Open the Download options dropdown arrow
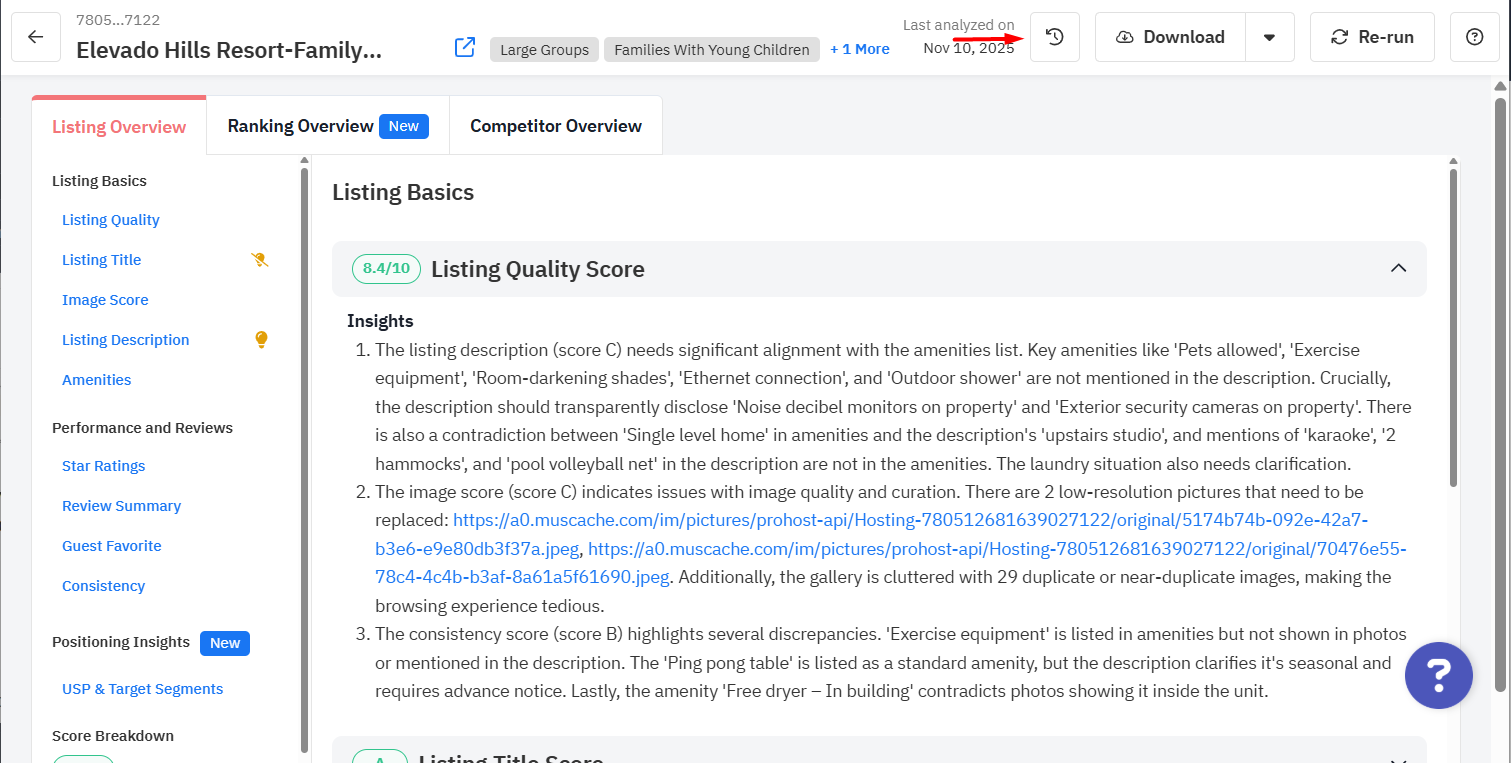 pos(1269,37)
